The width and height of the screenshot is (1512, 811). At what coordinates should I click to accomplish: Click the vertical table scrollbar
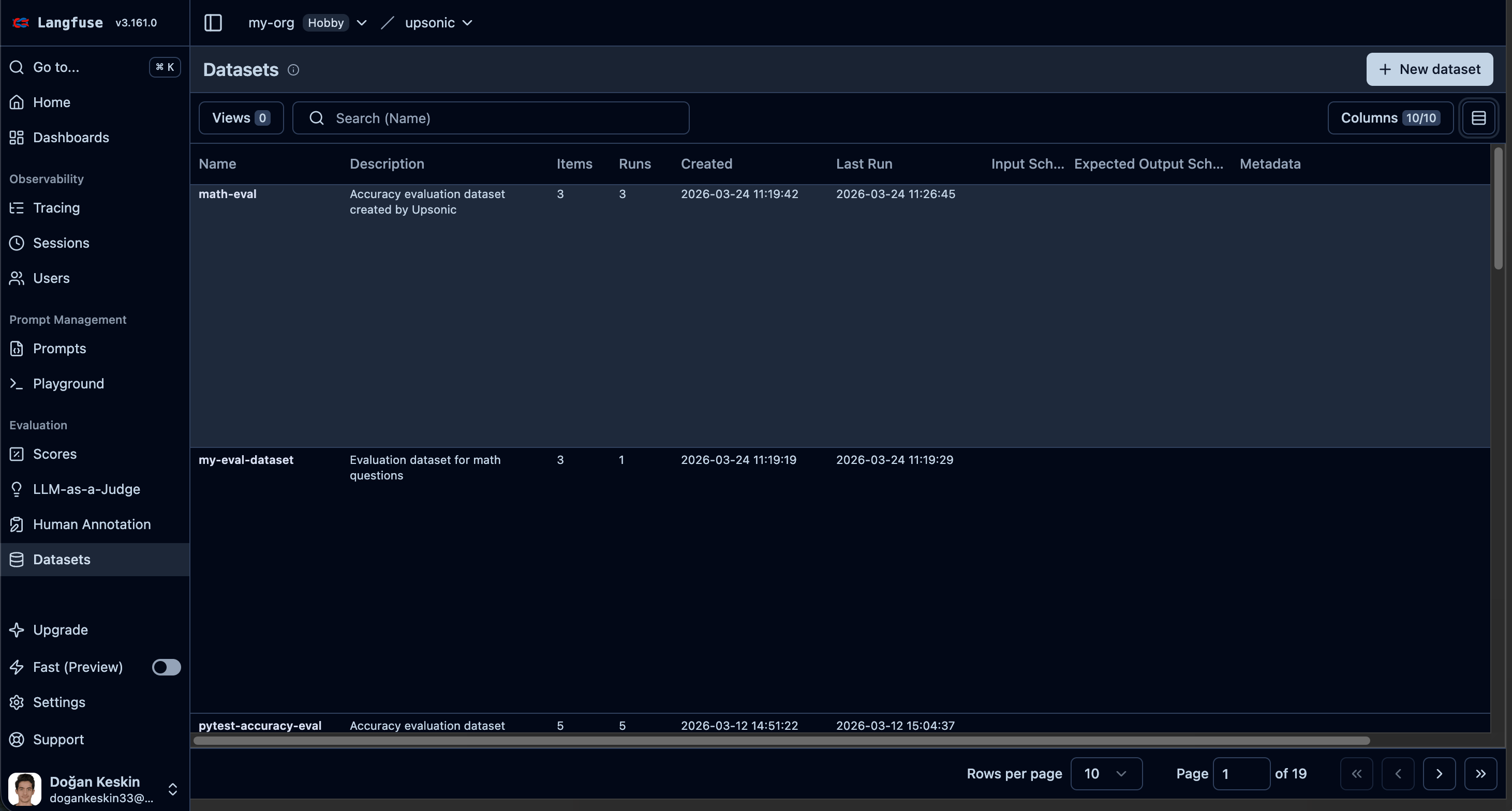tap(1498, 209)
